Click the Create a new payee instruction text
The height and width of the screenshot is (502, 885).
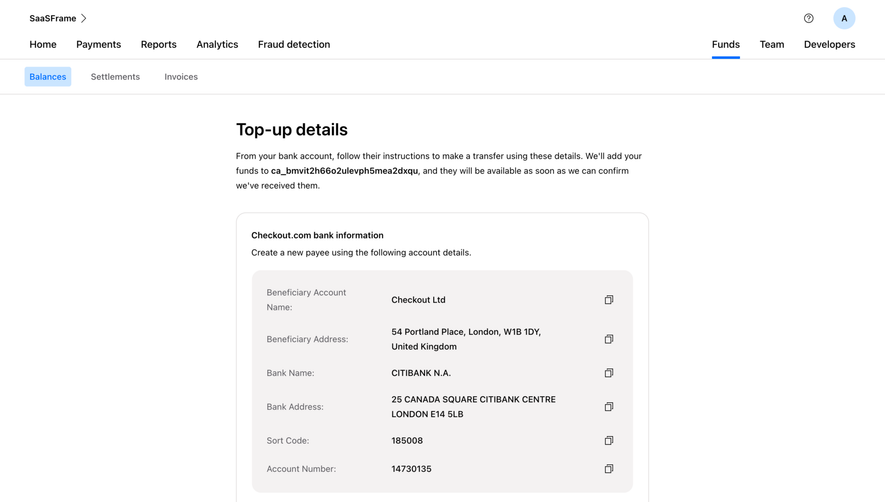click(x=361, y=253)
